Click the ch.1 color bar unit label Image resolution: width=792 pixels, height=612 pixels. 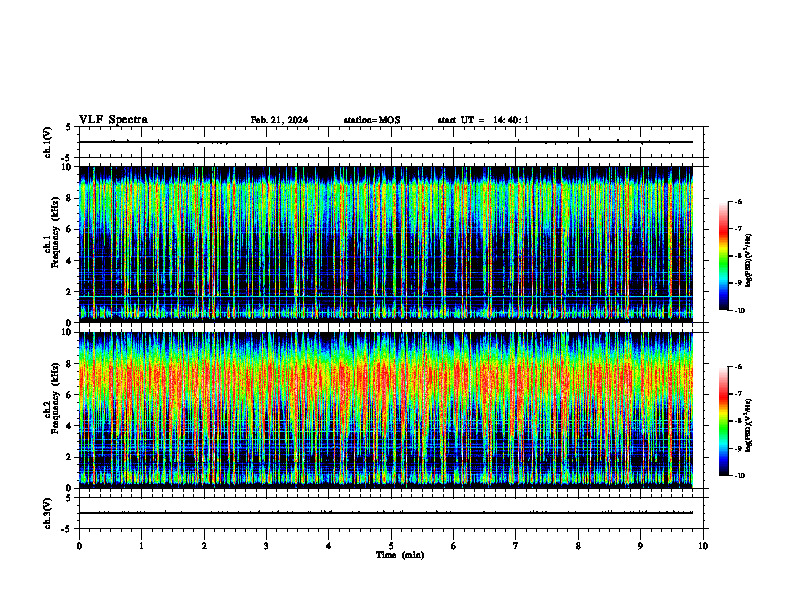click(x=749, y=261)
